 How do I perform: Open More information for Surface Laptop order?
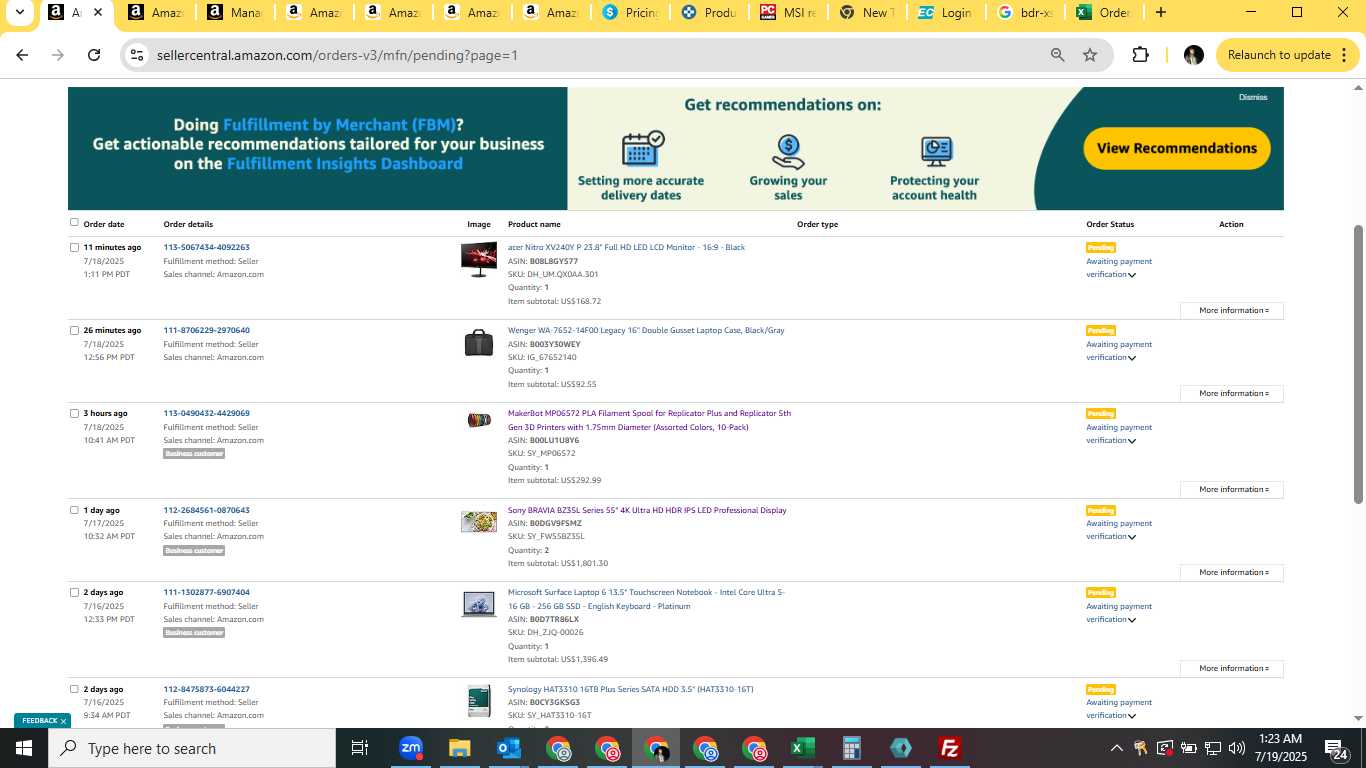(x=1231, y=668)
